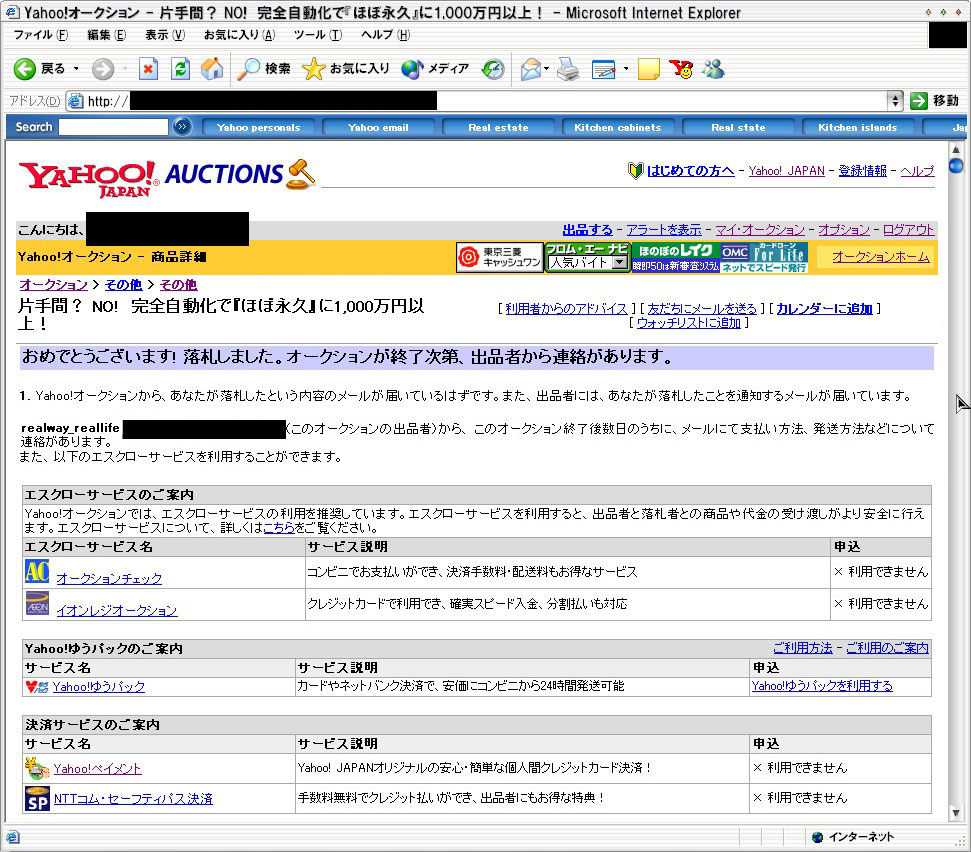Open the 出品する link

(x=588, y=230)
